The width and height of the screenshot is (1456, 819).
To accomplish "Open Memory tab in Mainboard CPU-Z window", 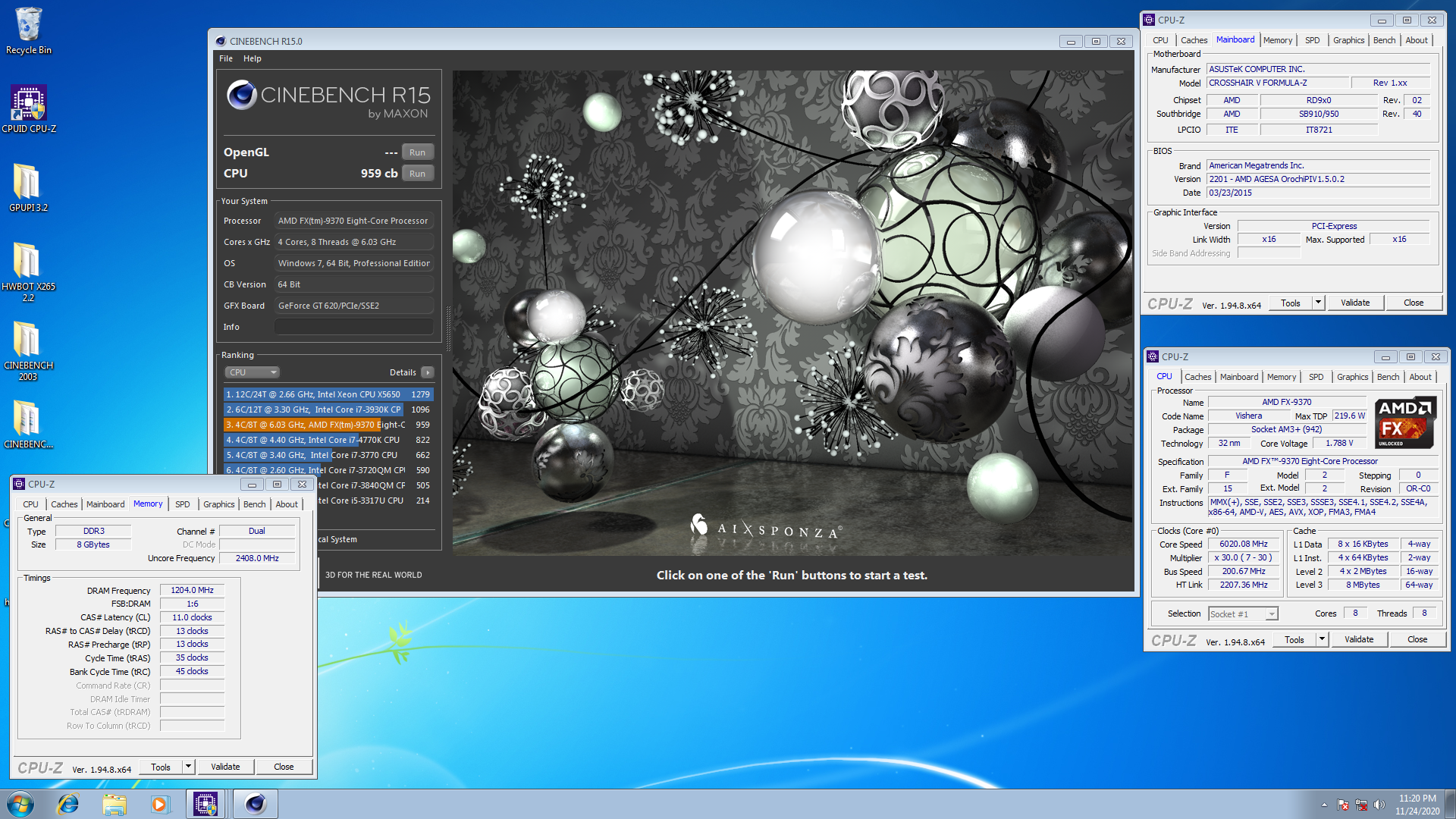I will pos(1278,40).
